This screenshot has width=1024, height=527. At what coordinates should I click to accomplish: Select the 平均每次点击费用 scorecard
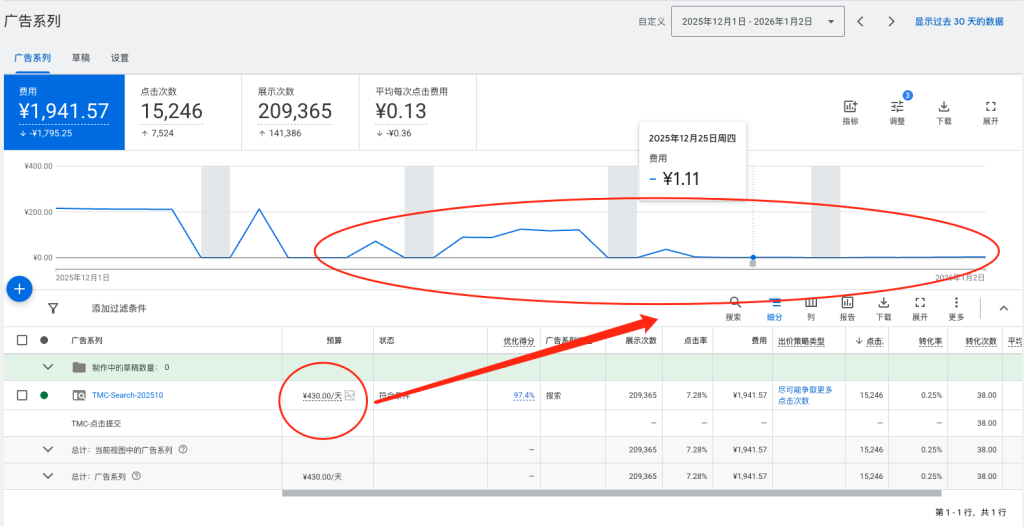417,112
